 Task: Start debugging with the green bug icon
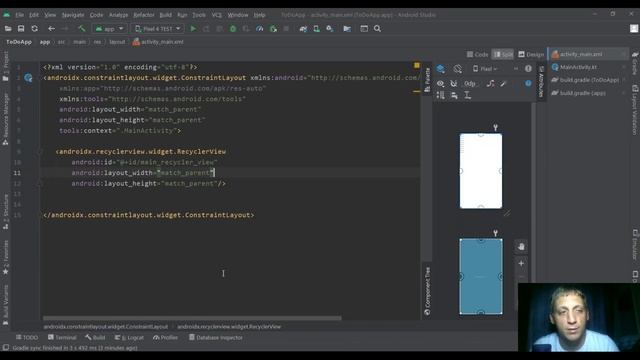(233, 29)
